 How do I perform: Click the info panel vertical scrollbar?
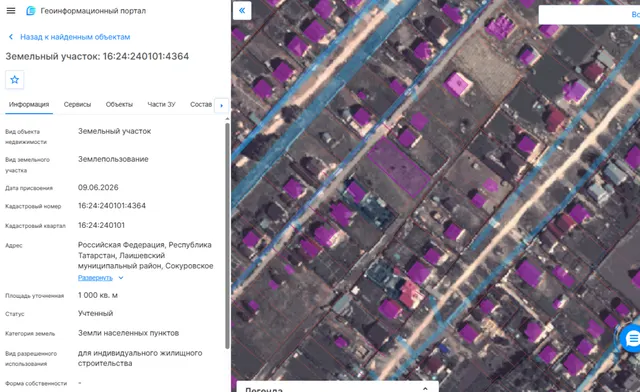point(227,236)
